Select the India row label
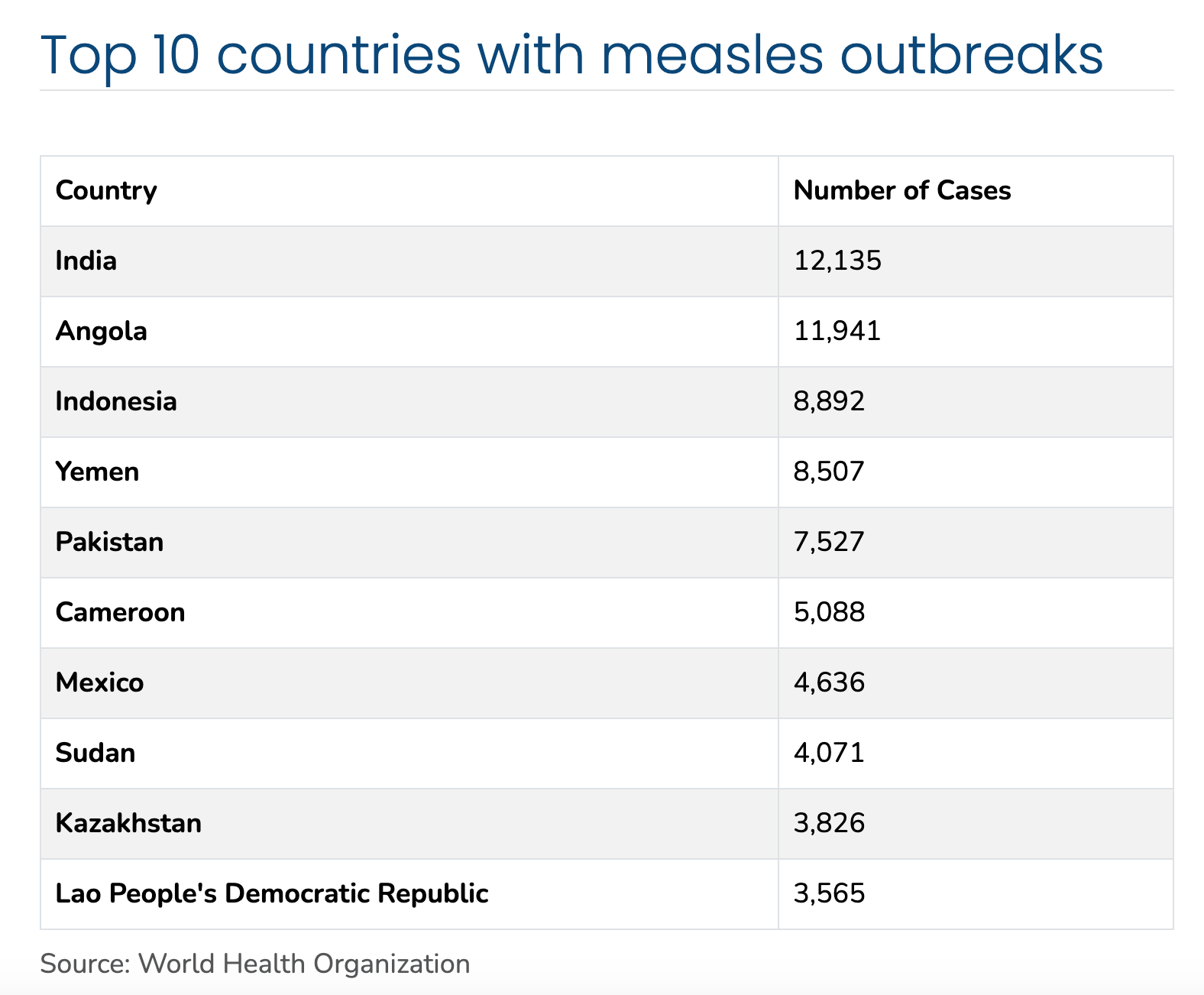1204x995 pixels. coord(86,261)
